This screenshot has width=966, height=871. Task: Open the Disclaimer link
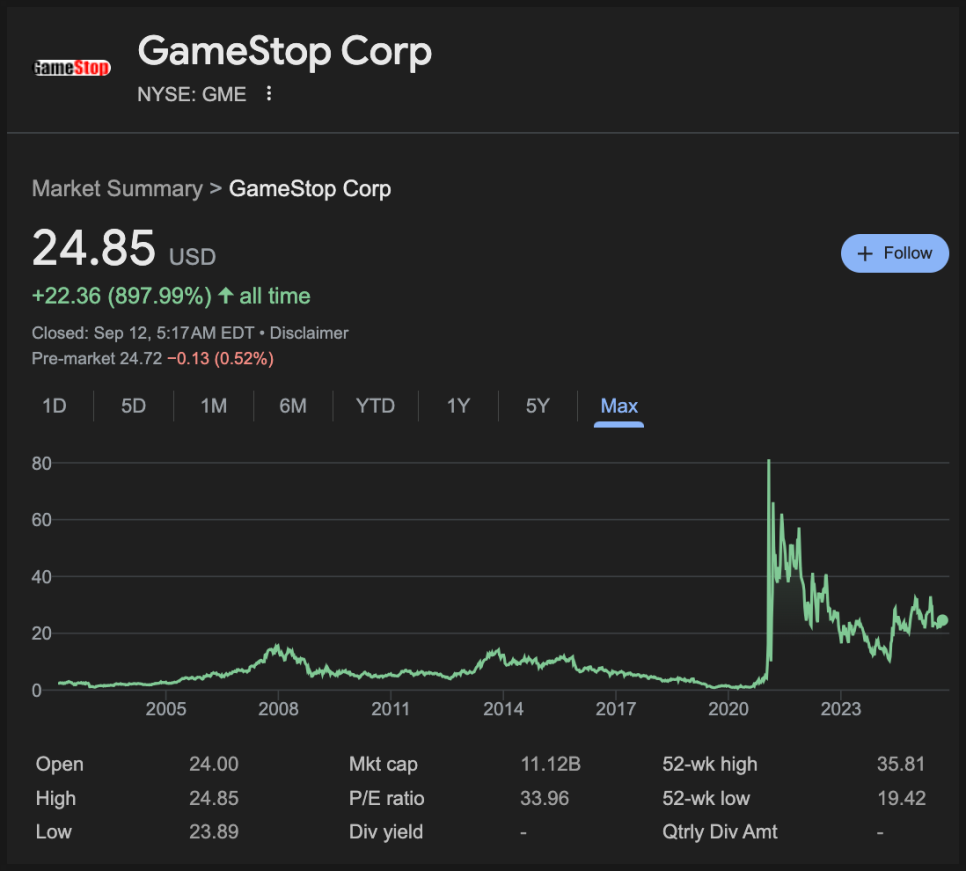309,333
